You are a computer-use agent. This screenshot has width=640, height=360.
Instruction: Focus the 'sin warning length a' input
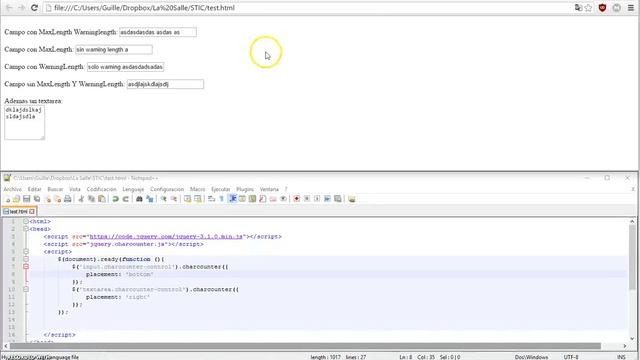(x=114, y=49)
